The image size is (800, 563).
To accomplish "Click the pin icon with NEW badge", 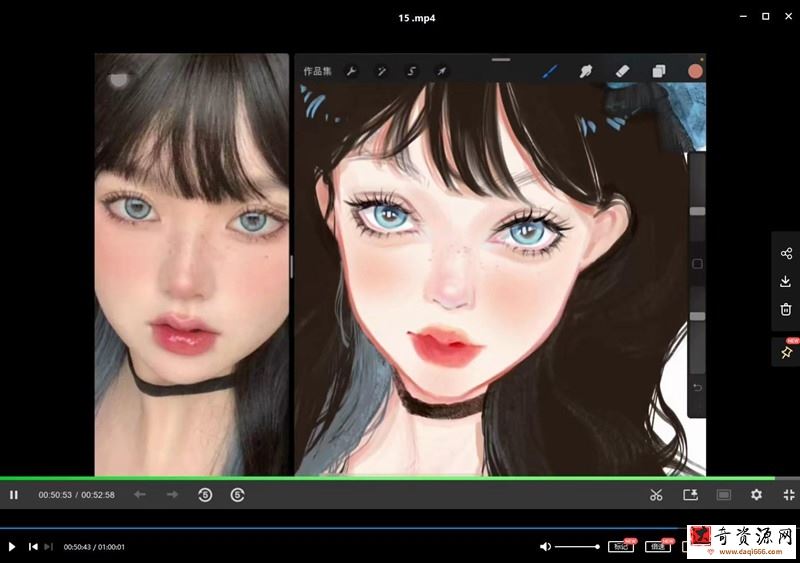I will [x=786, y=352].
